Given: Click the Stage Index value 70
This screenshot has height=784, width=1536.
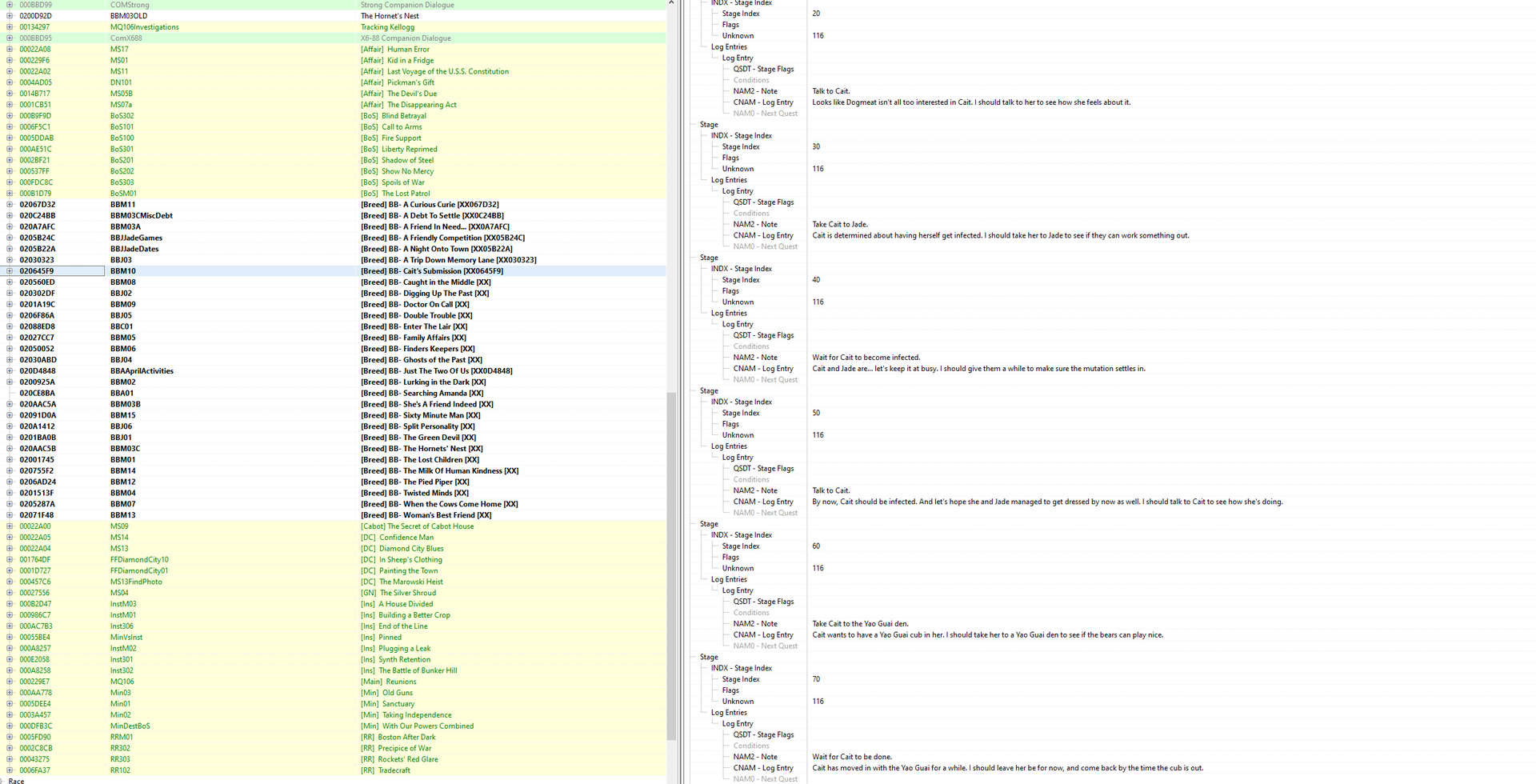Looking at the screenshot, I should point(816,679).
